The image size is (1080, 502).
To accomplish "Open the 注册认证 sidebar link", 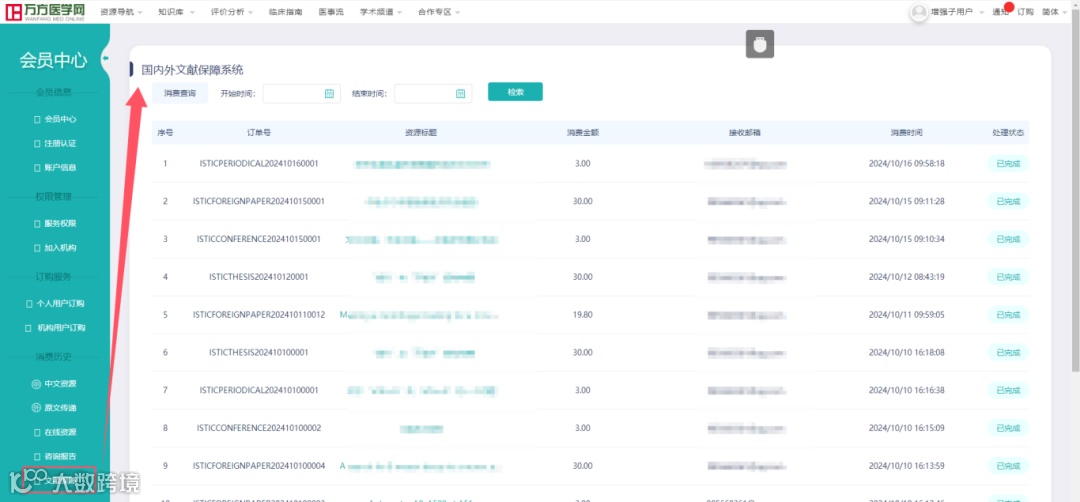I will [55, 143].
